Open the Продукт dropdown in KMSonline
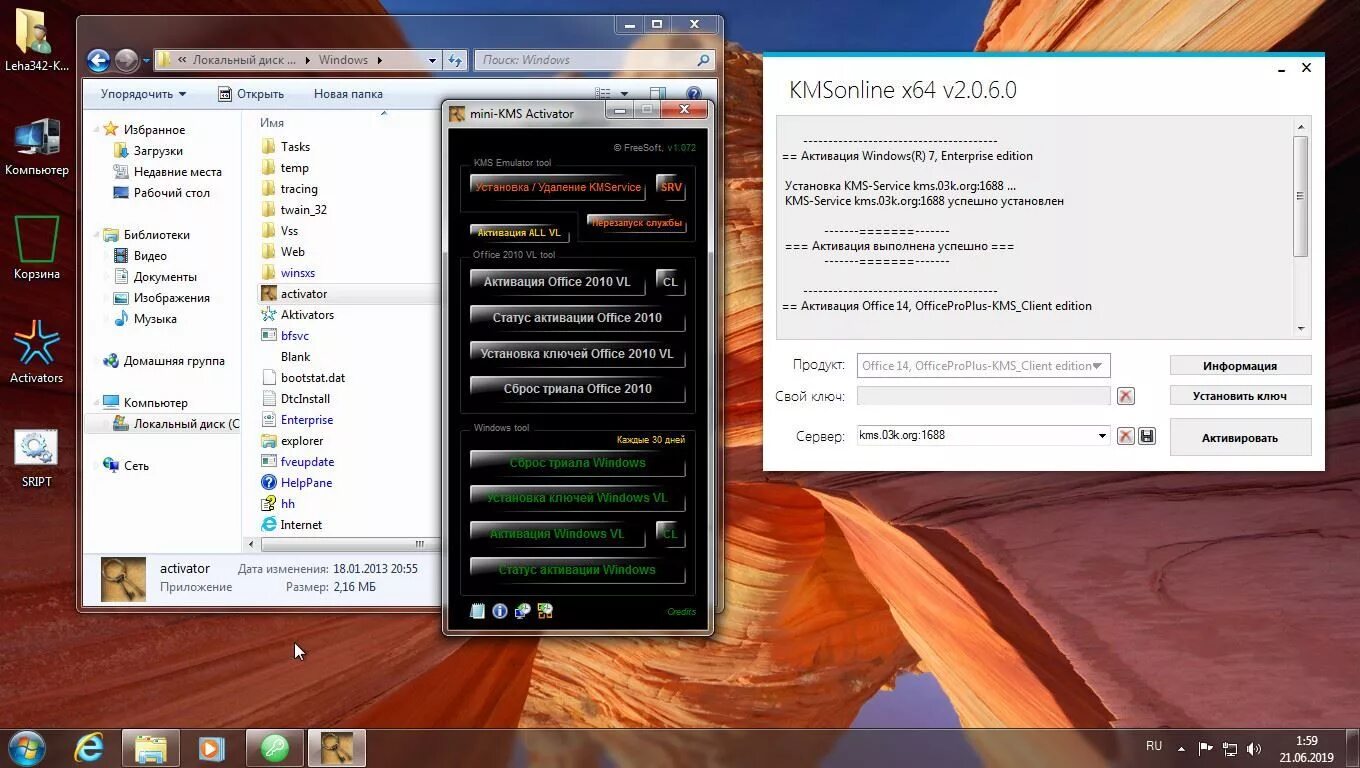Image resolution: width=1360 pixels, height=768 pixels. point(1098,366)
